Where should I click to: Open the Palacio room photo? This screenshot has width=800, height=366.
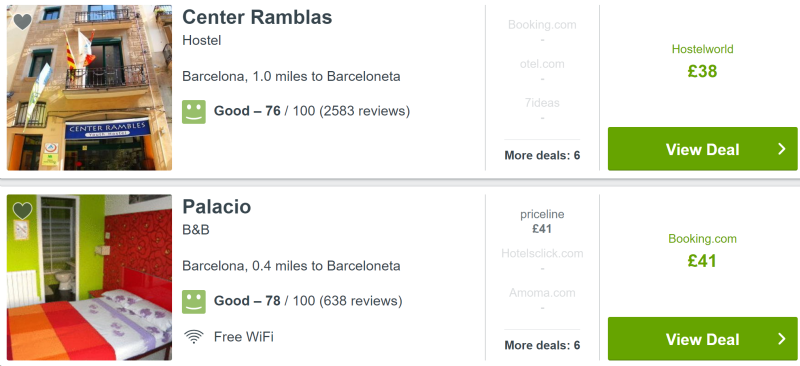(89, 277)
